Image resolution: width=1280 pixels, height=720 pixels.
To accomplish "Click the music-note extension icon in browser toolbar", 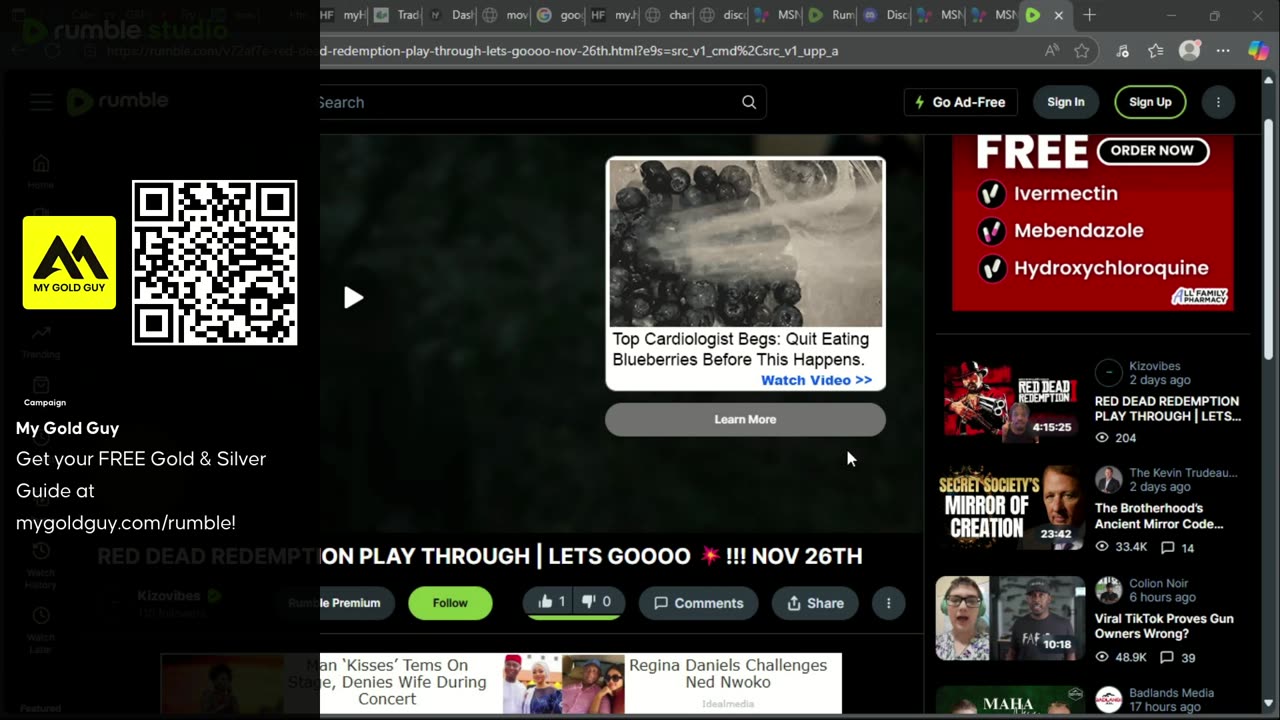I will (1122, 51).
